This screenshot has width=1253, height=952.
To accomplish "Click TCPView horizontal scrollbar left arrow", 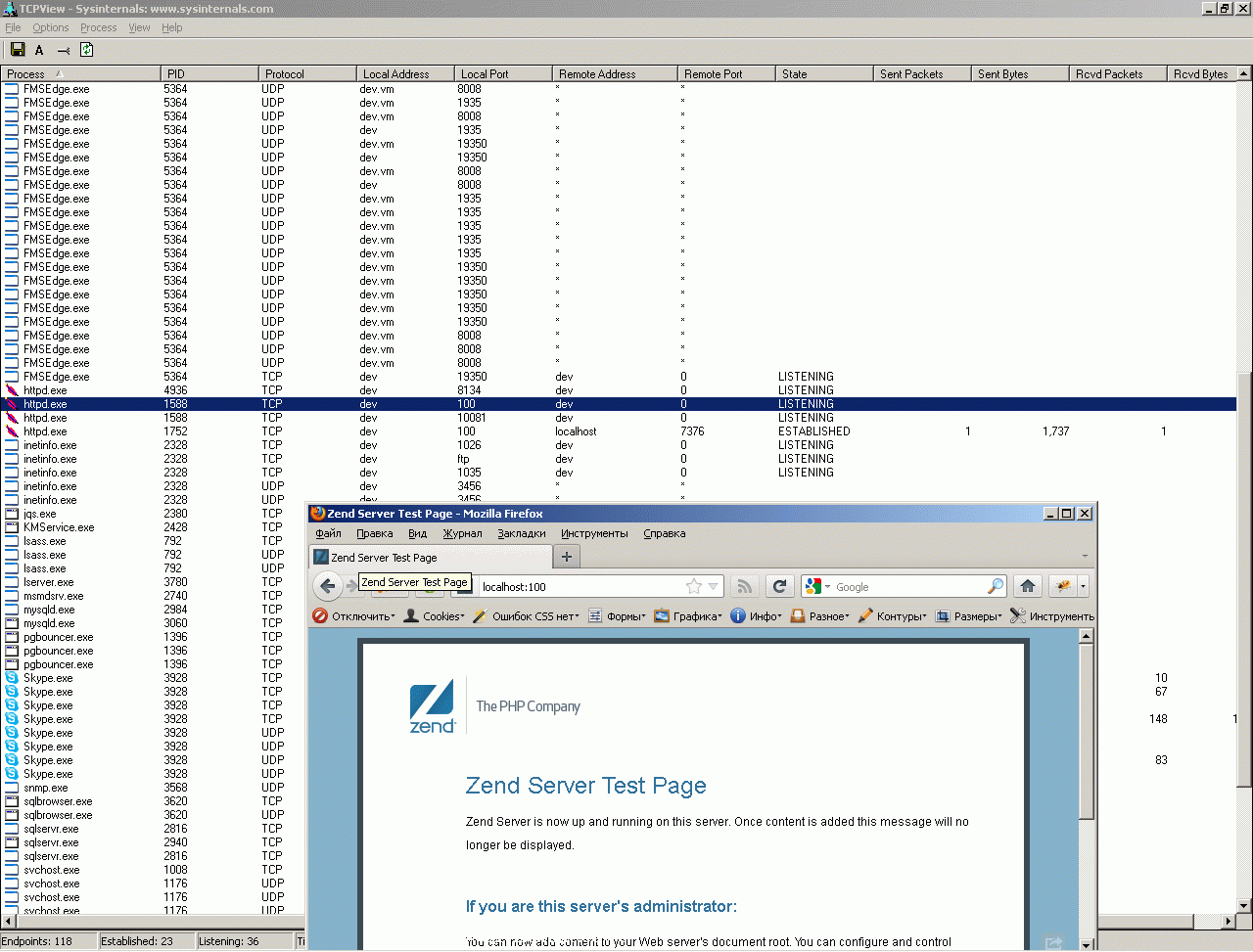I will [9, 921].
